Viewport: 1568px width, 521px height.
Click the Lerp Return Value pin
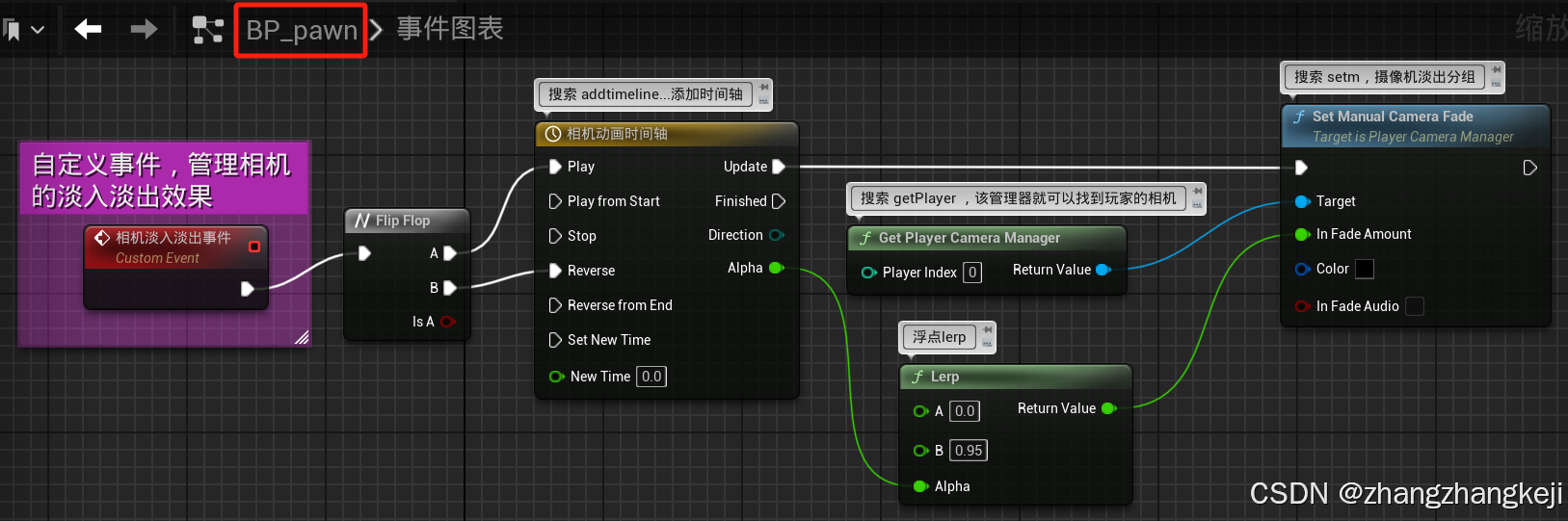tap(1108, 408)
